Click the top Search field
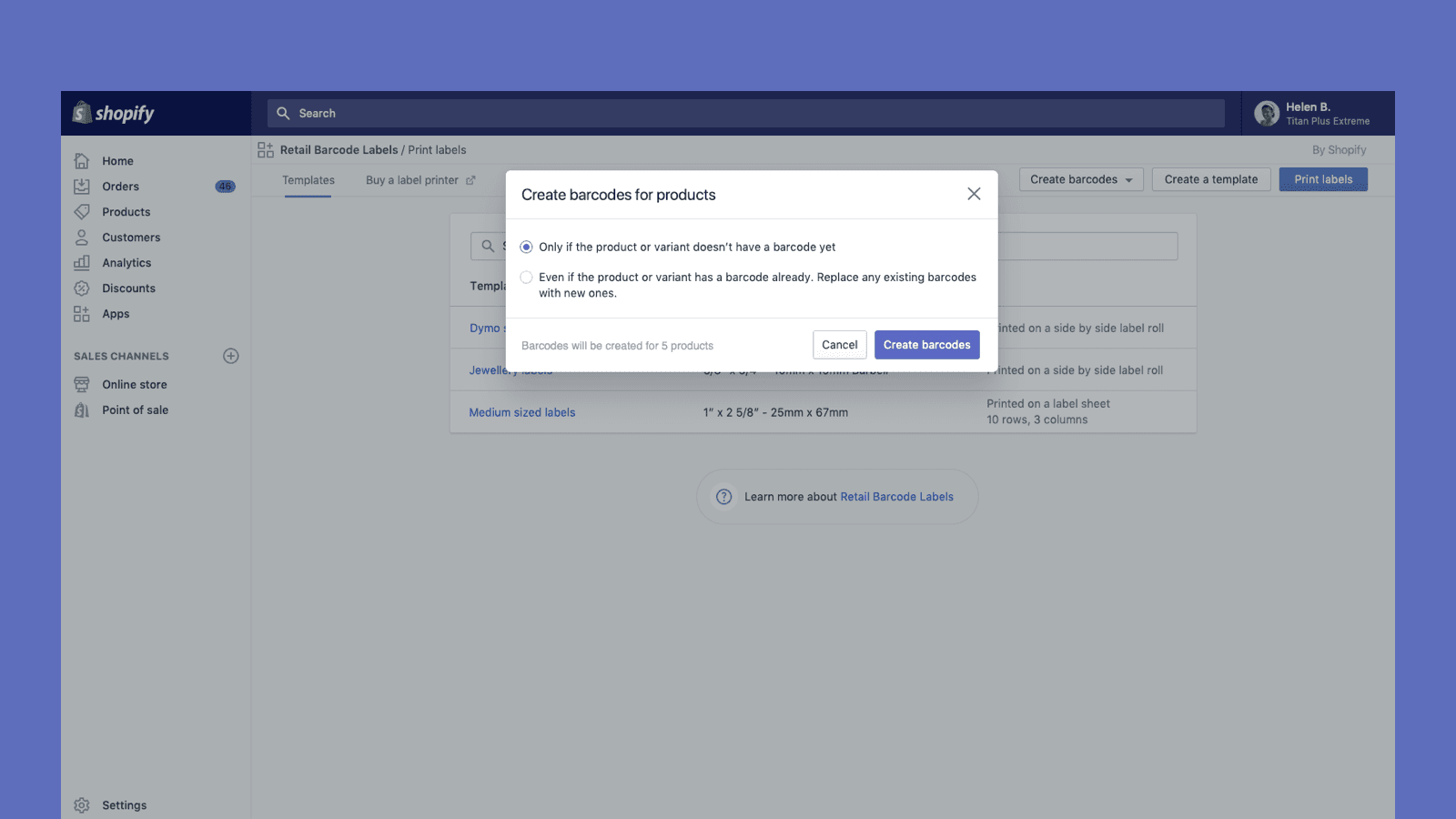This screenshot has height=819, width=1456. [x=746, y=114]
